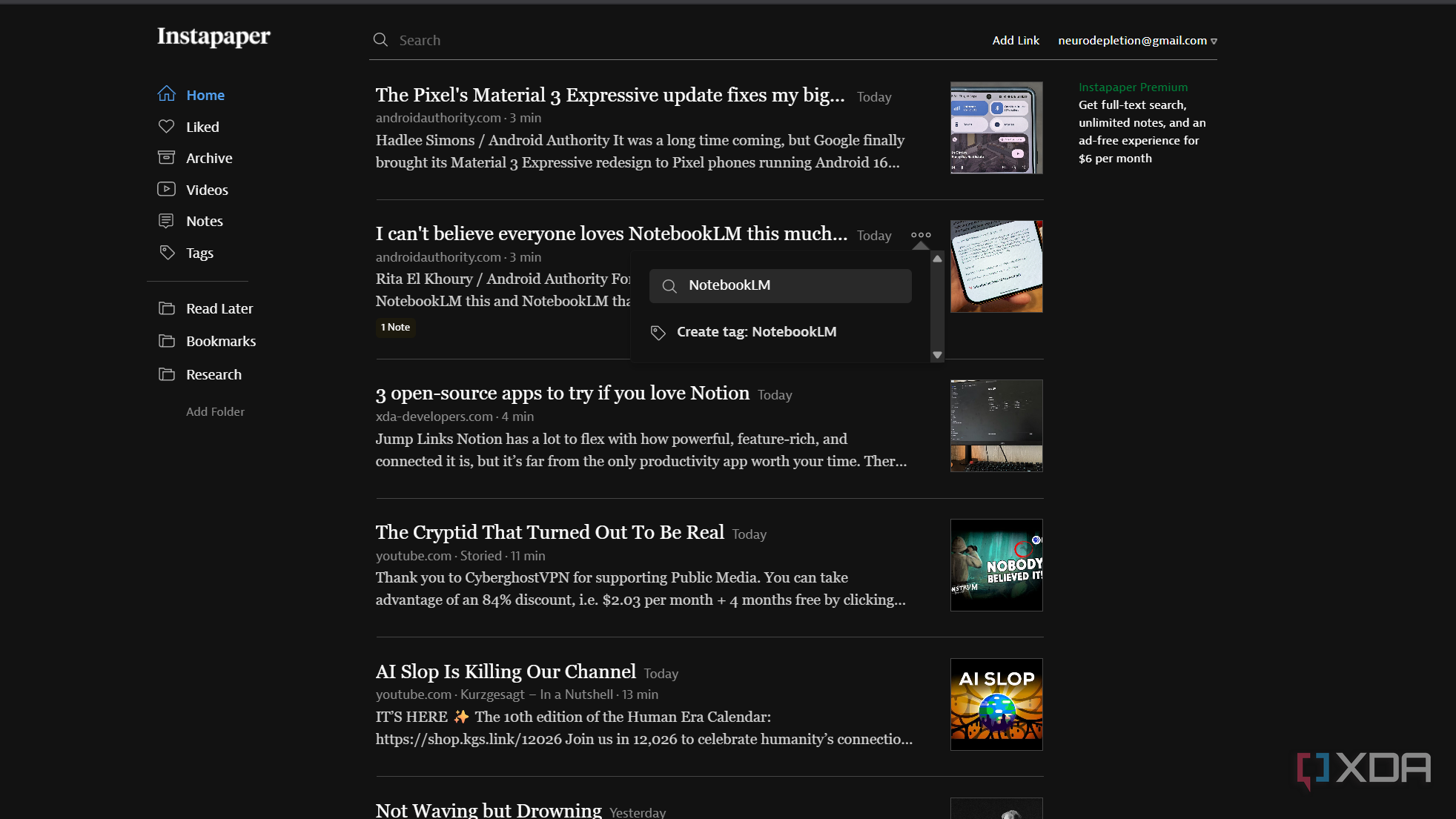Focus the top Search field
Viewport: 1456px width, 819px height.
[x=667, y=40]
